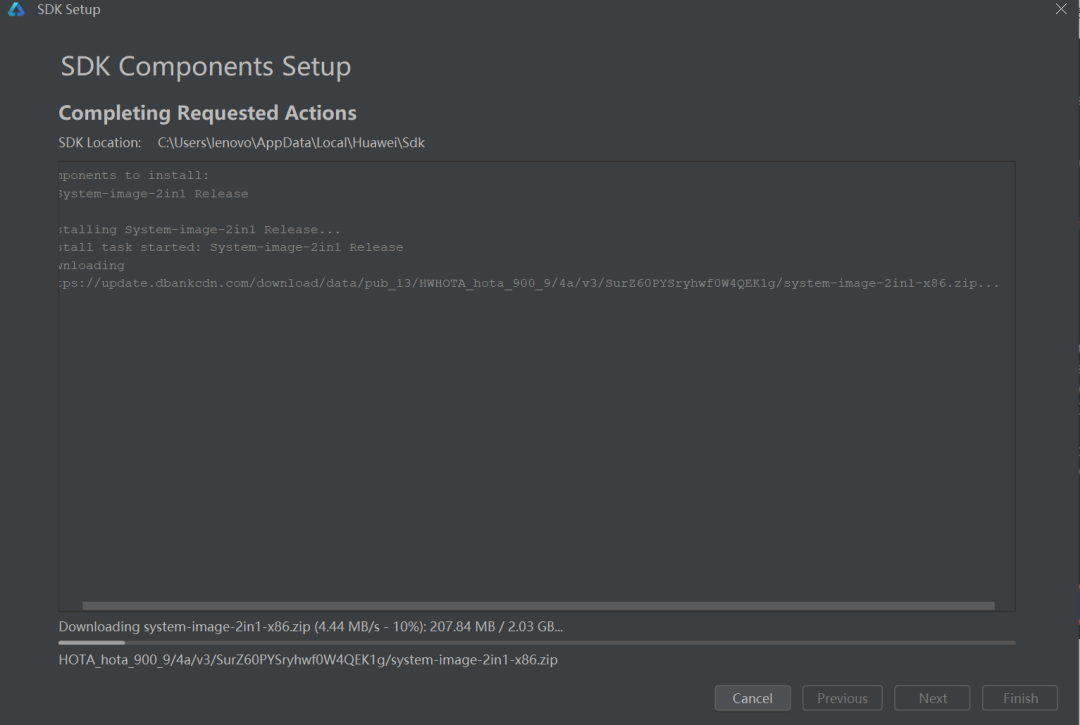Click the 'SDK Setup' window title text

pos(69,10)
